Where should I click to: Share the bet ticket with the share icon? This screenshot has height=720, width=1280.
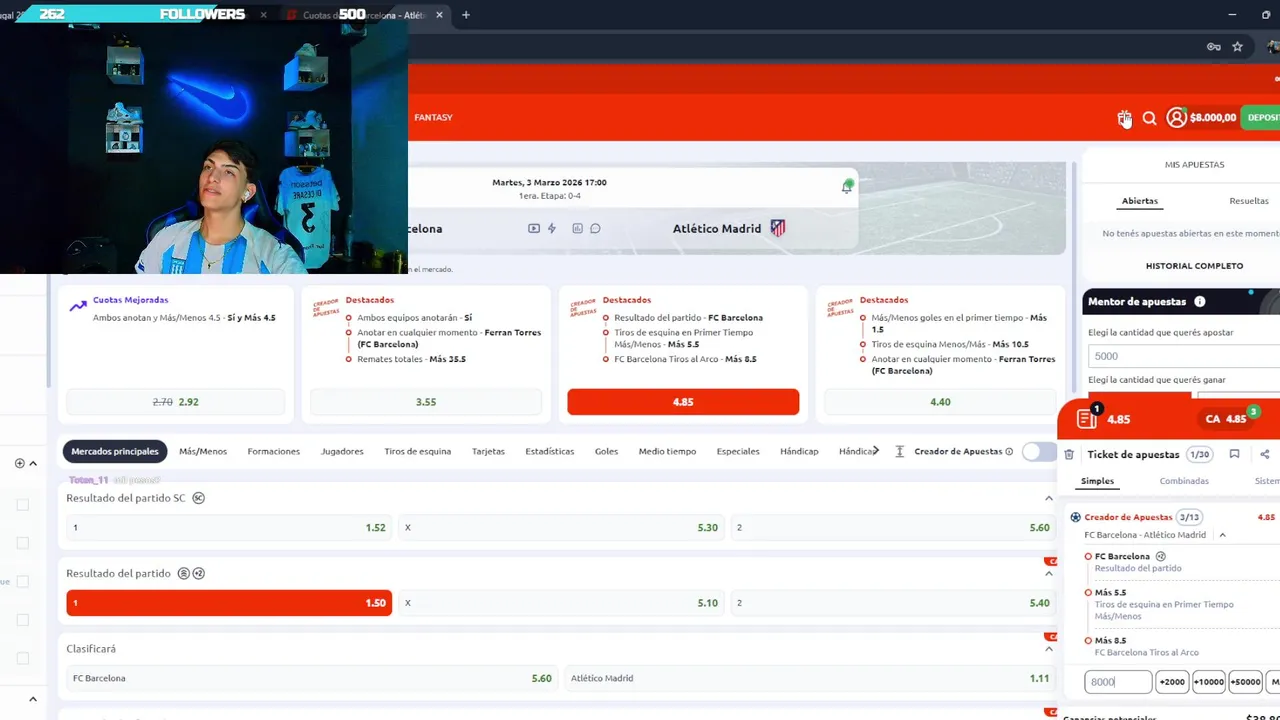coord(1265,454)
